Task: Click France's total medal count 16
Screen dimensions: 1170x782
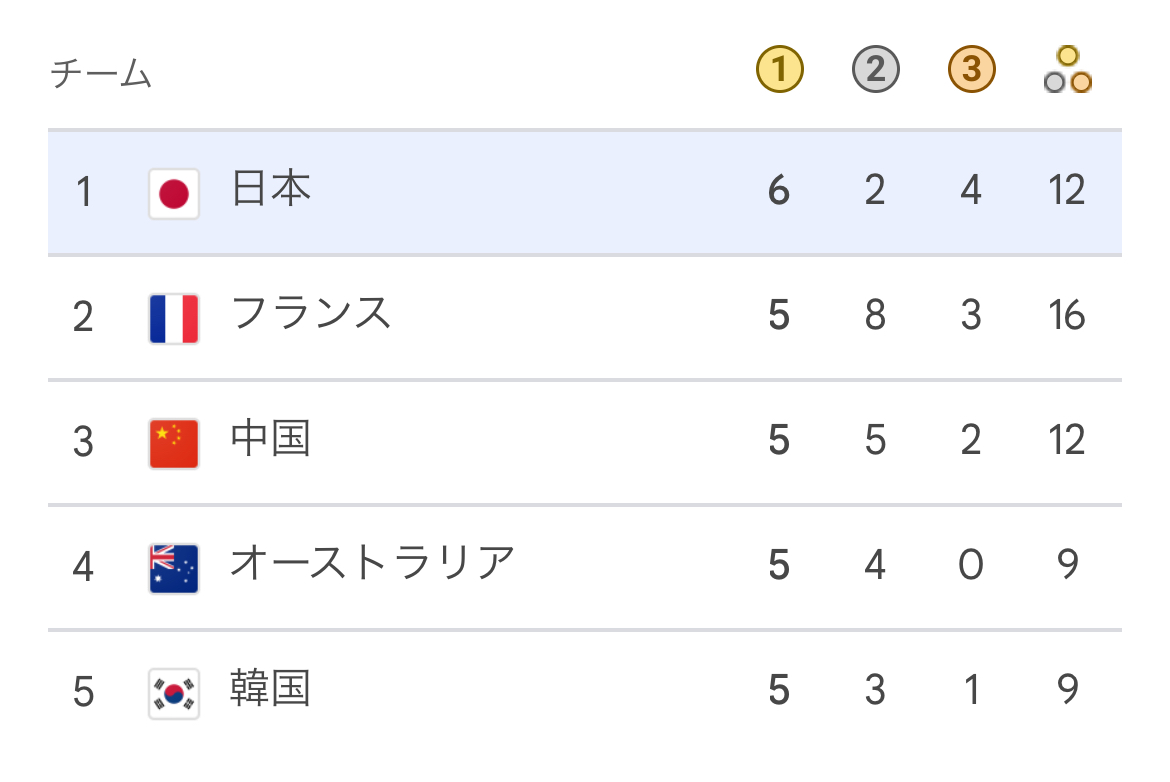Action: pyautogui.click(x=1067, y=316)
